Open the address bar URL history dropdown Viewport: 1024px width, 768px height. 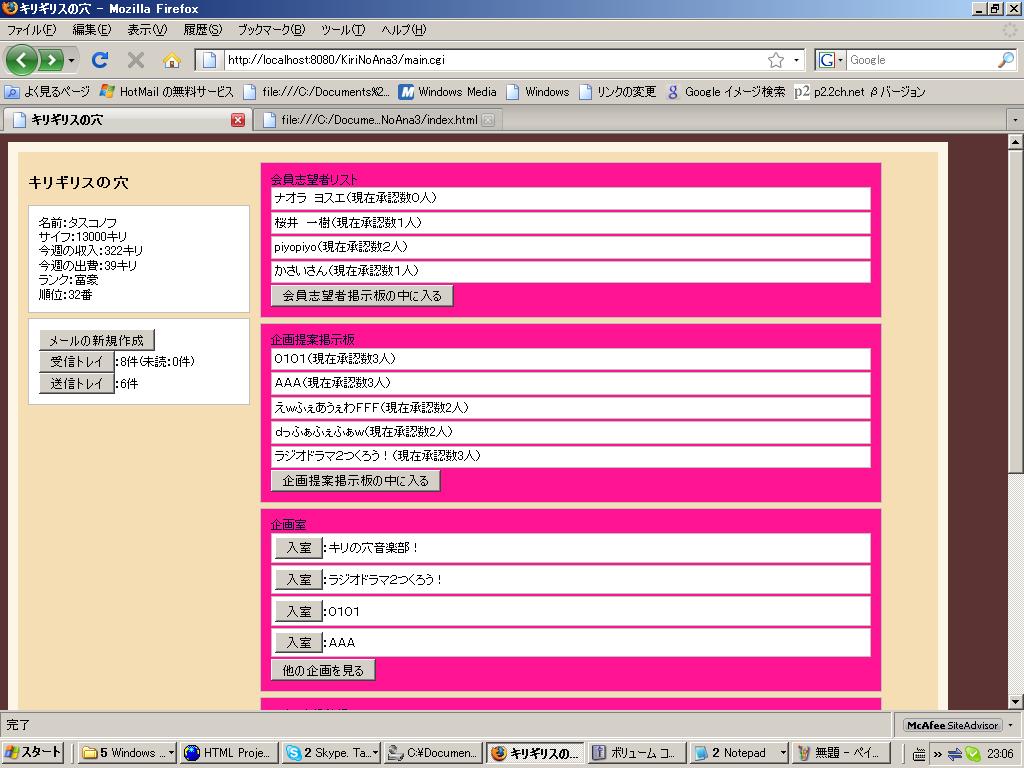pos(796,60)
